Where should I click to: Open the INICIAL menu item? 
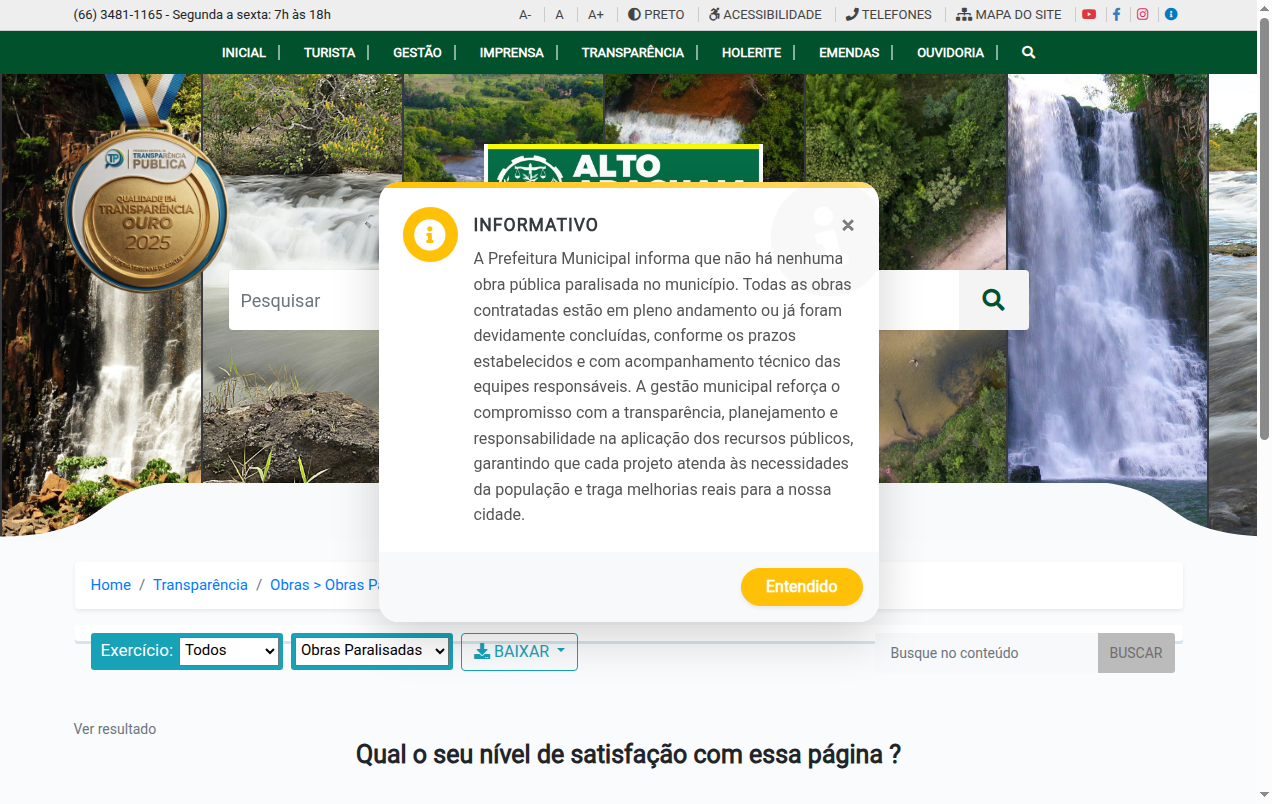tap(244, 52)
